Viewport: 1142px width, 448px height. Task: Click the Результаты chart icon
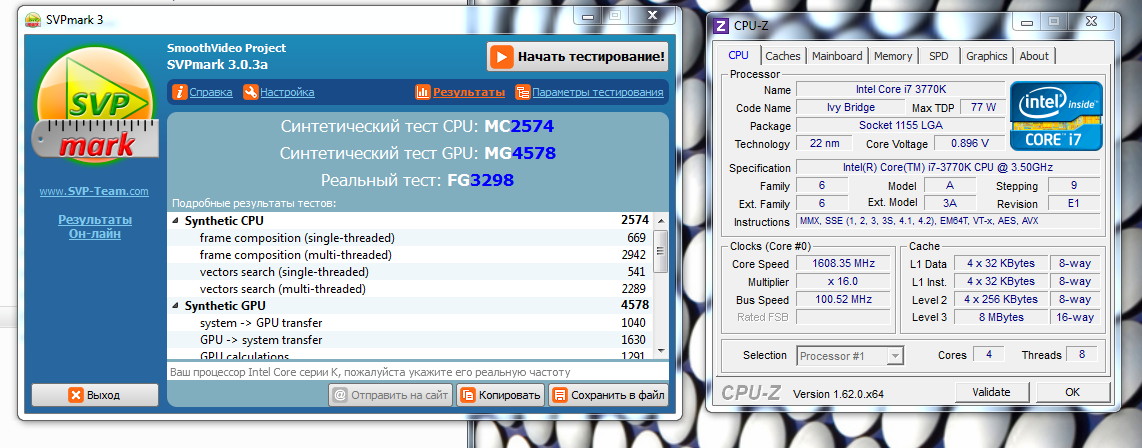(422, 92)
